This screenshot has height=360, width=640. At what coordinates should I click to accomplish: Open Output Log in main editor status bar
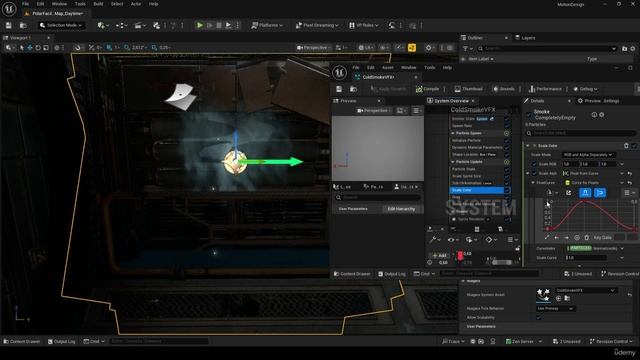tap(61, 341)
